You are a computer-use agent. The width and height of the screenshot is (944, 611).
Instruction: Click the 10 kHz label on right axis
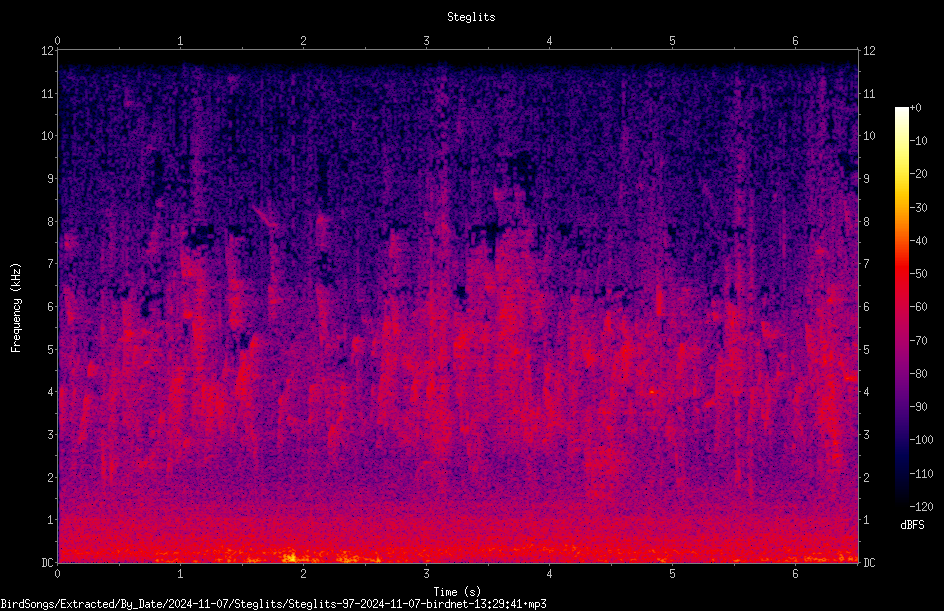coord(869,135)
